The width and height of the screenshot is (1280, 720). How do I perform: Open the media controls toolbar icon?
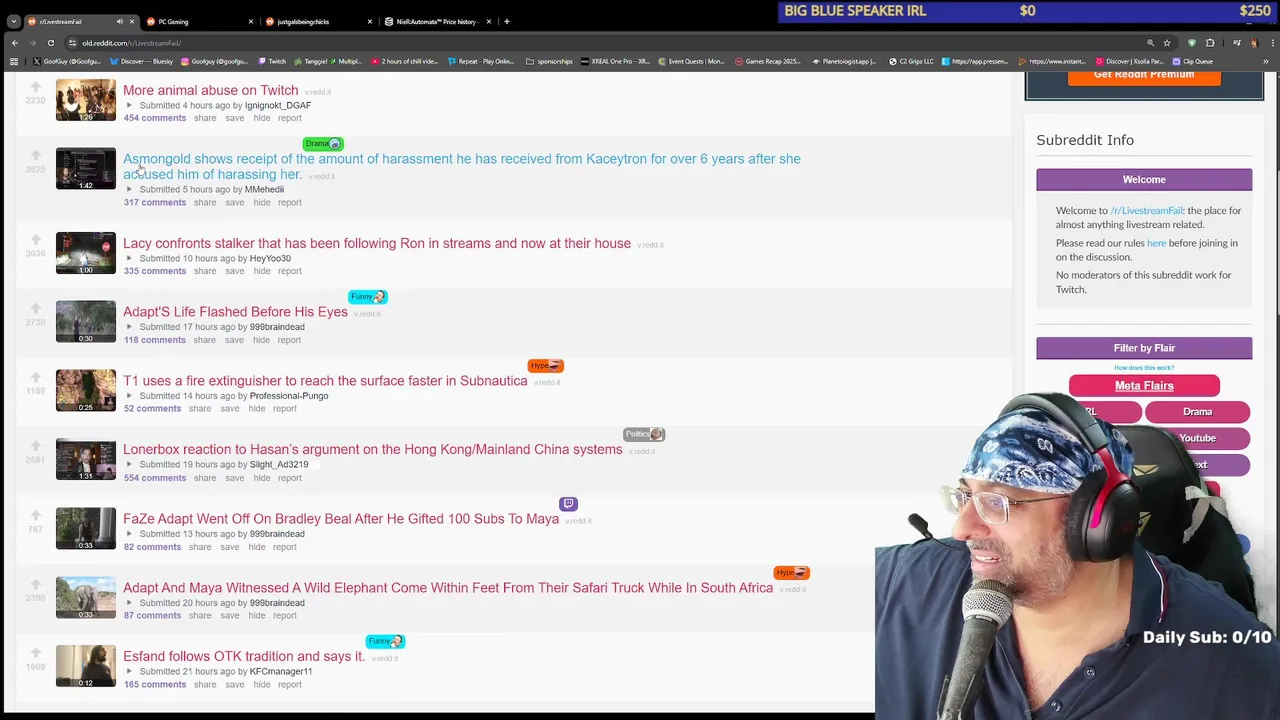pyautogui.click(x=1237, y=43)
